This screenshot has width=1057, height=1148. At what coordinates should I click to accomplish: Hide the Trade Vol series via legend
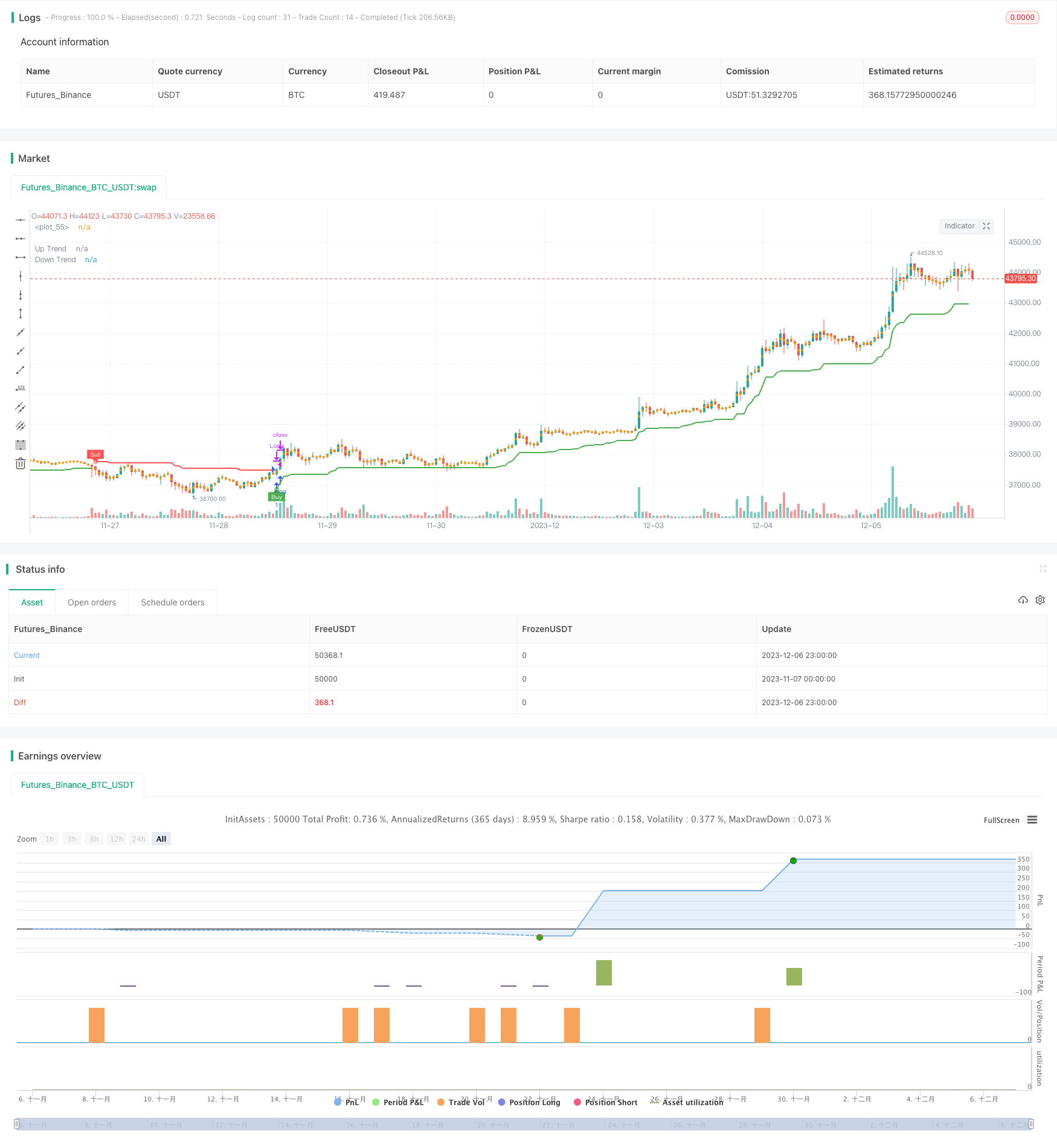[x=467, y=1102]
